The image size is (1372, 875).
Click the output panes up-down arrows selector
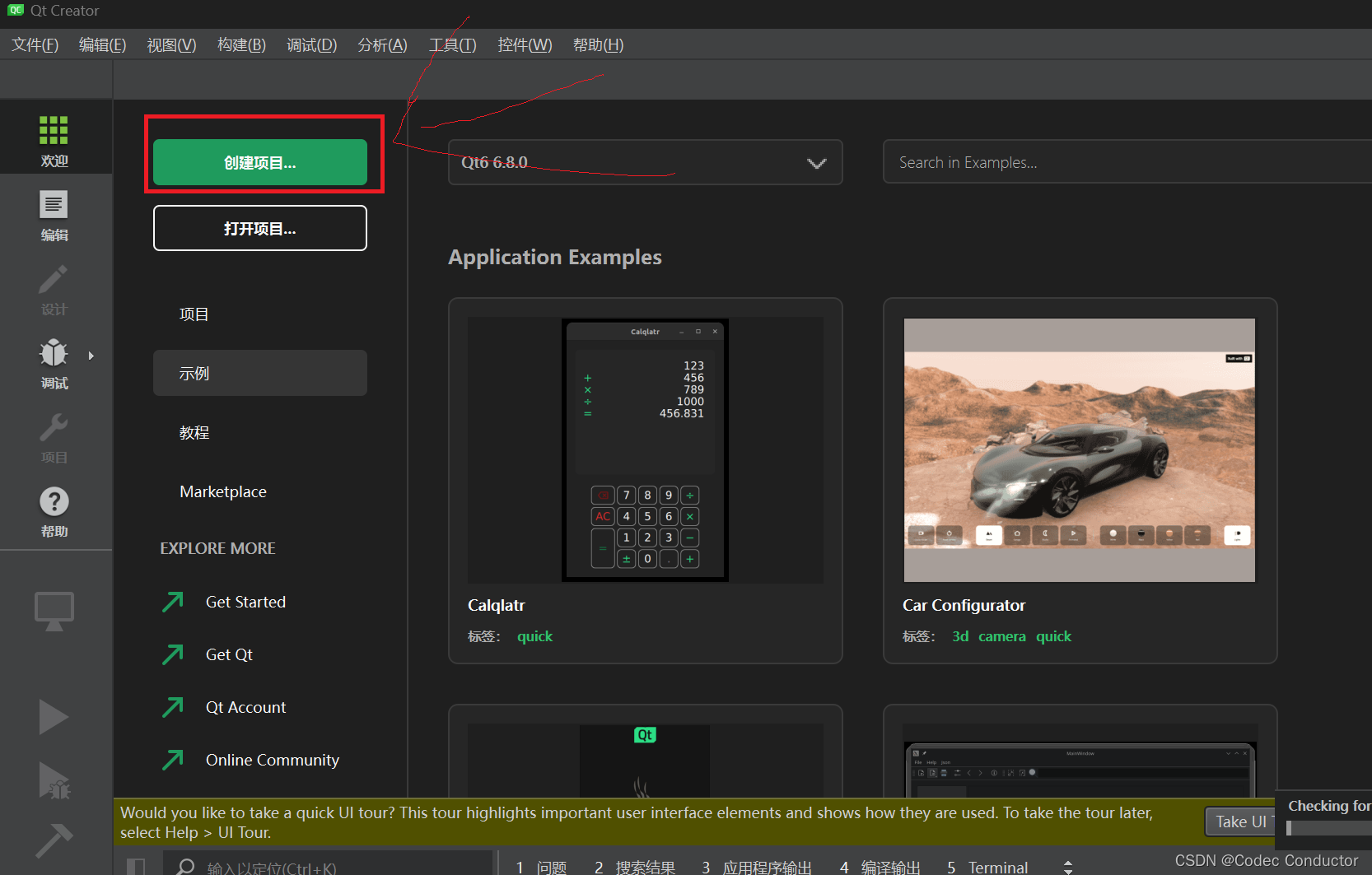1068,867
